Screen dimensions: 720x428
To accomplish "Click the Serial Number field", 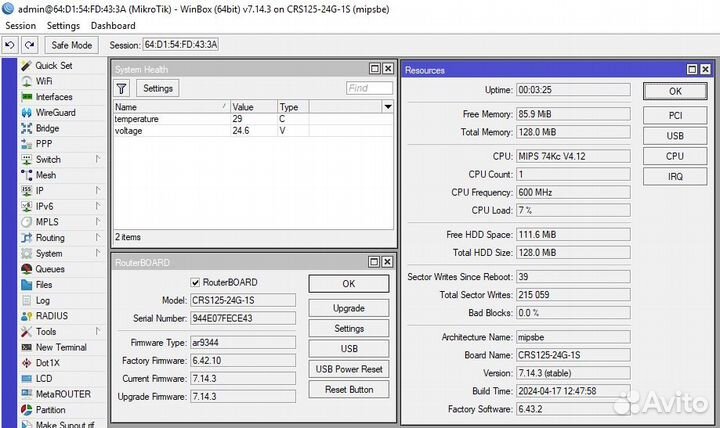I will click(x=243, y=318).
